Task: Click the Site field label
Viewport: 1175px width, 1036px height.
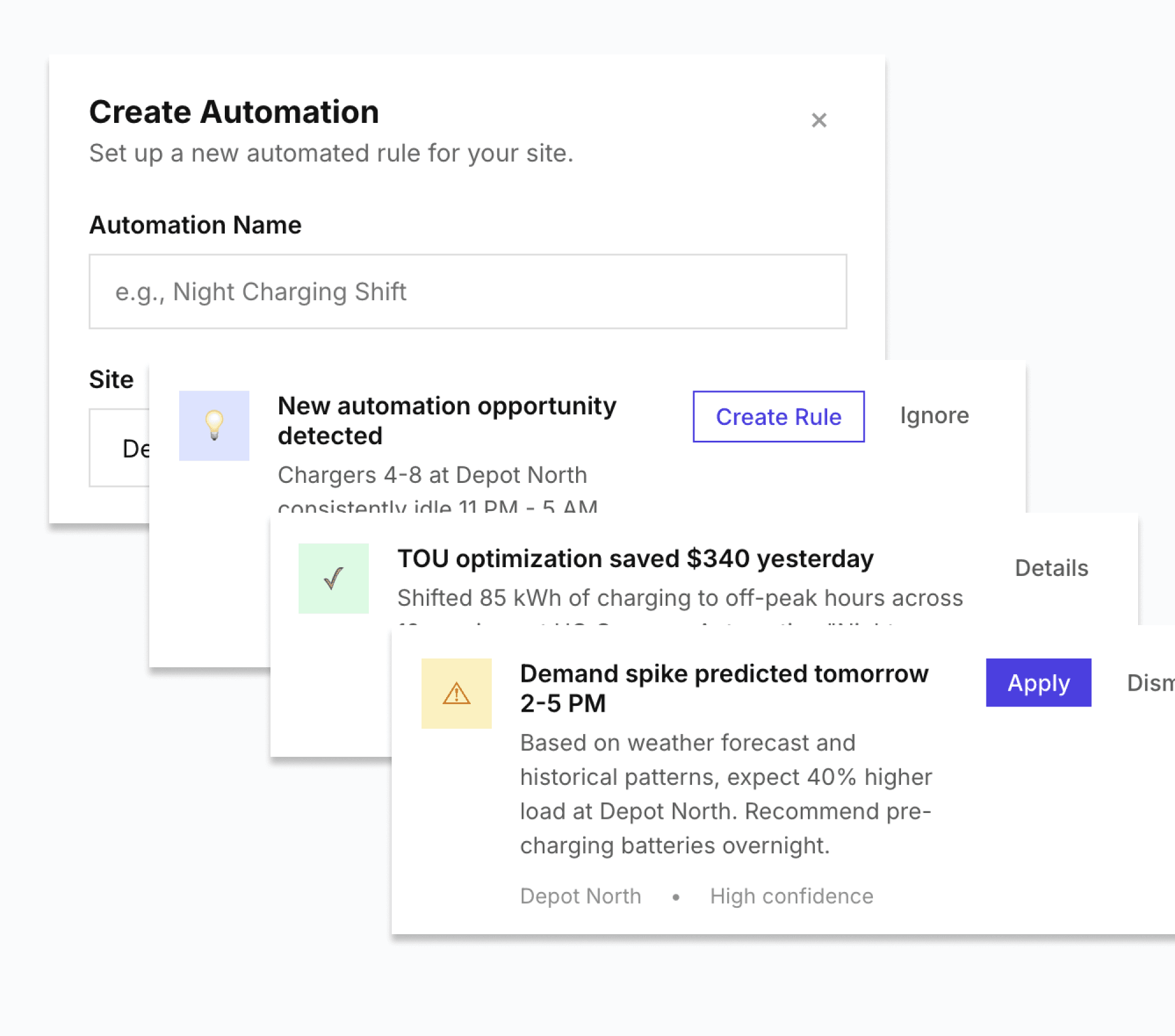Action: point(111,379)
